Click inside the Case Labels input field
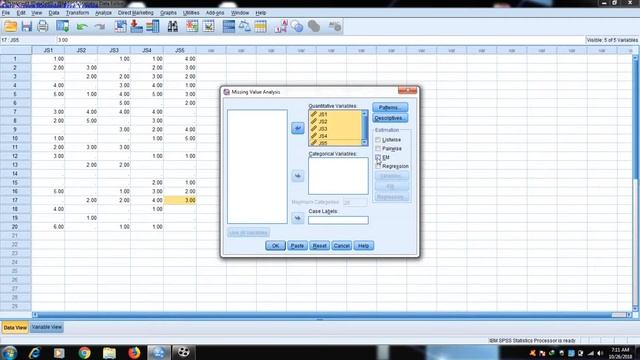This screenshot has height=360, width=640. tap(338, 220)
